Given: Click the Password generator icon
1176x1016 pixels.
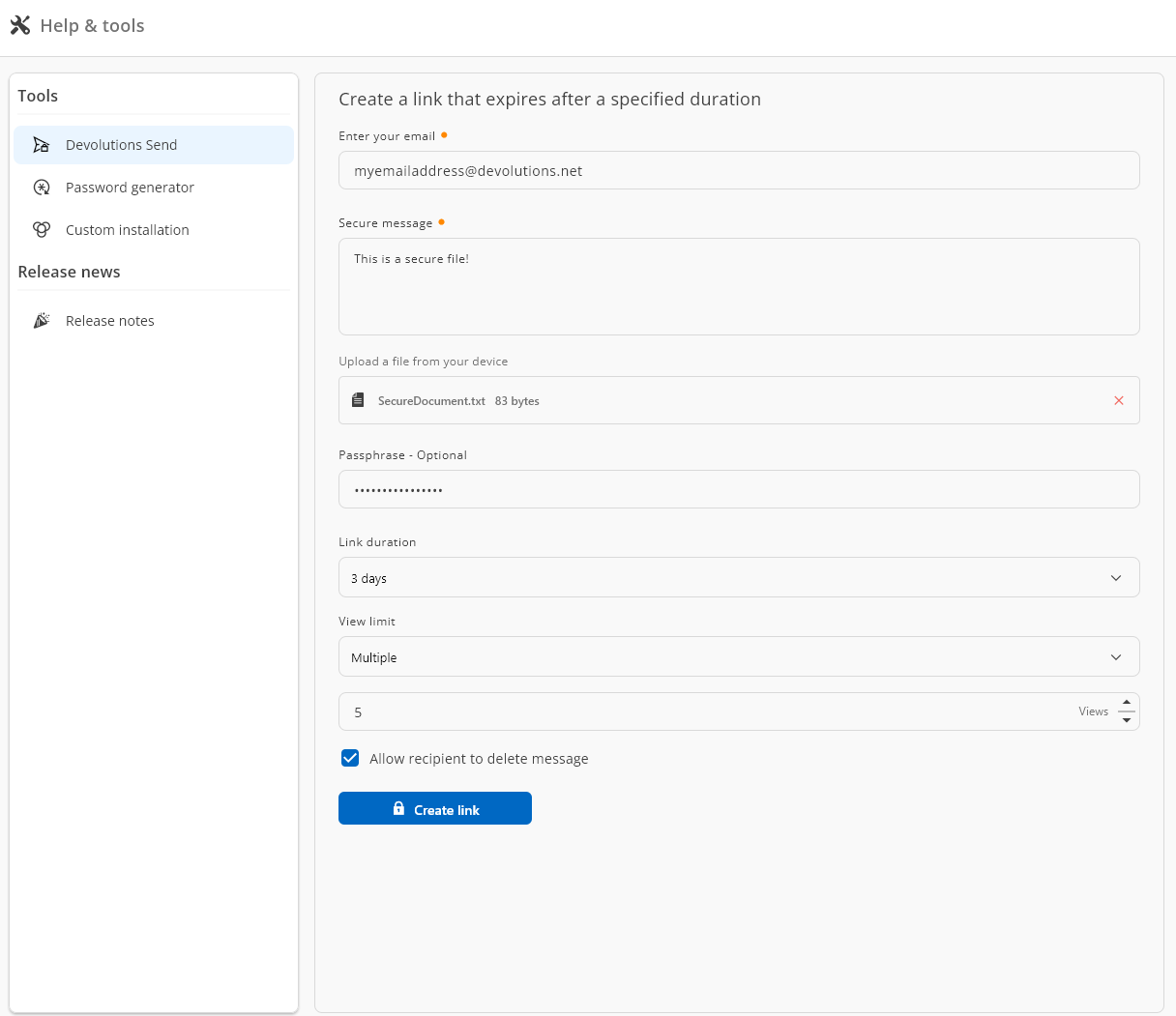Looking at the screenshot, I should 41,188.
